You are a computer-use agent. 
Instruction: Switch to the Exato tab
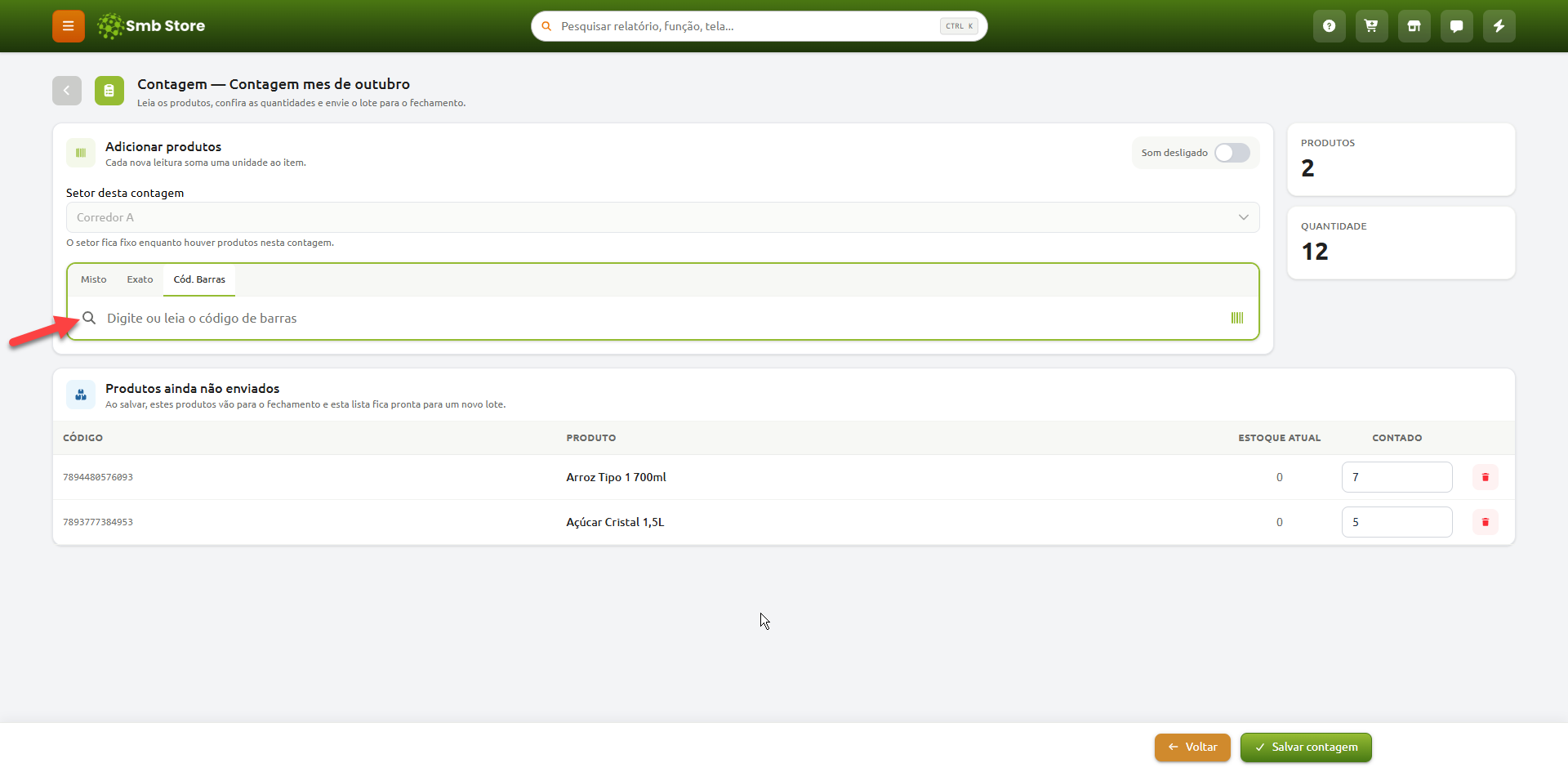[140, 279]
